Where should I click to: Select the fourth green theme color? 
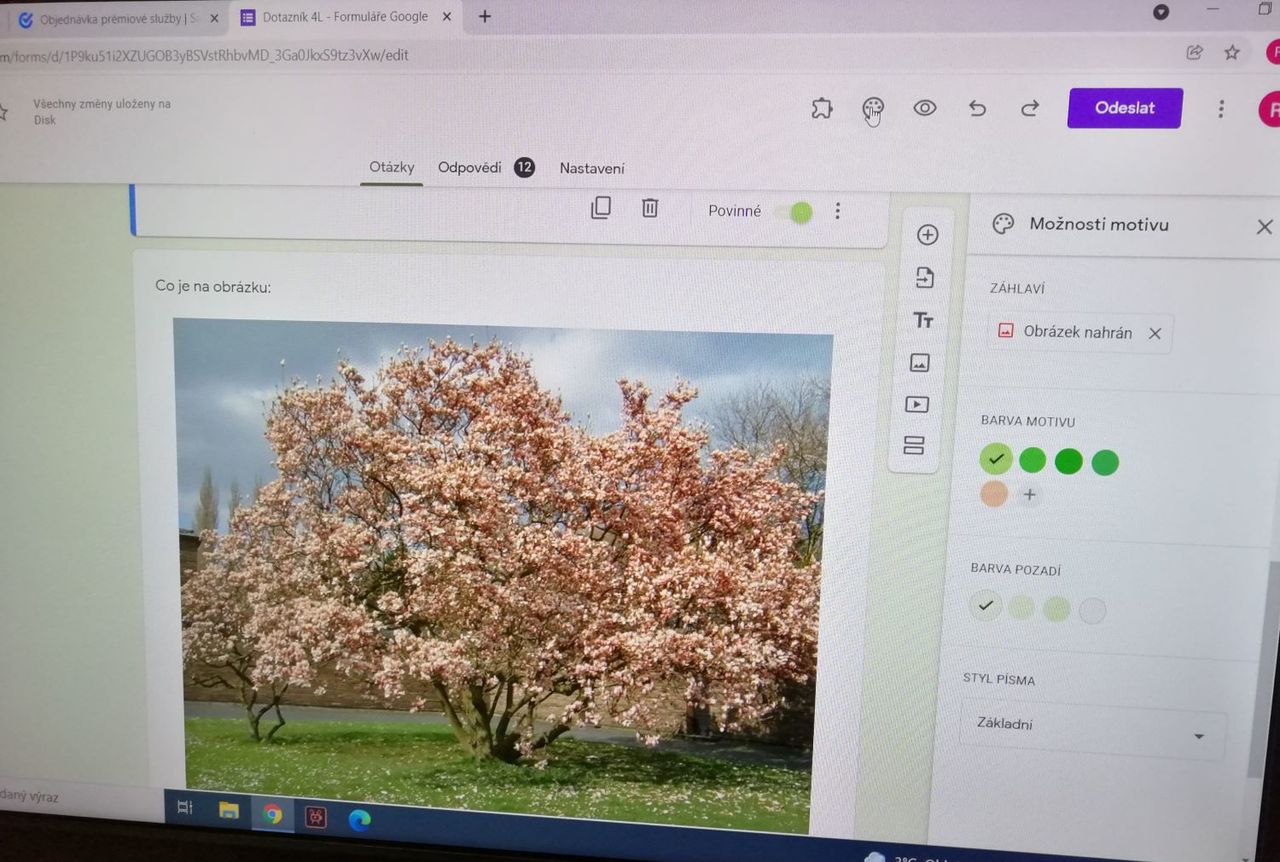pos(1104,462)
